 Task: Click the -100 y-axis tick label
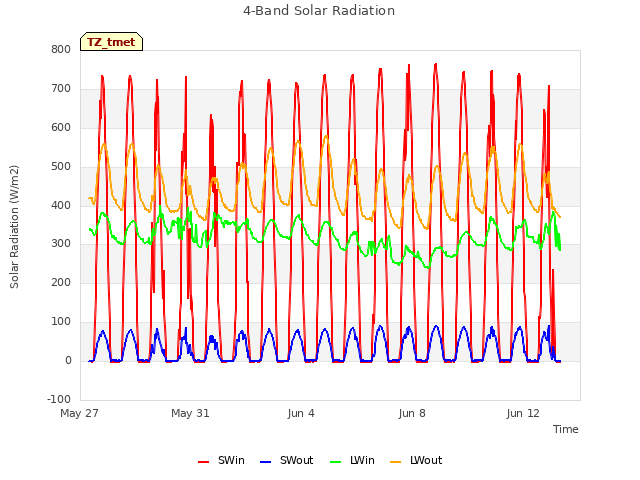click(59, 399)
